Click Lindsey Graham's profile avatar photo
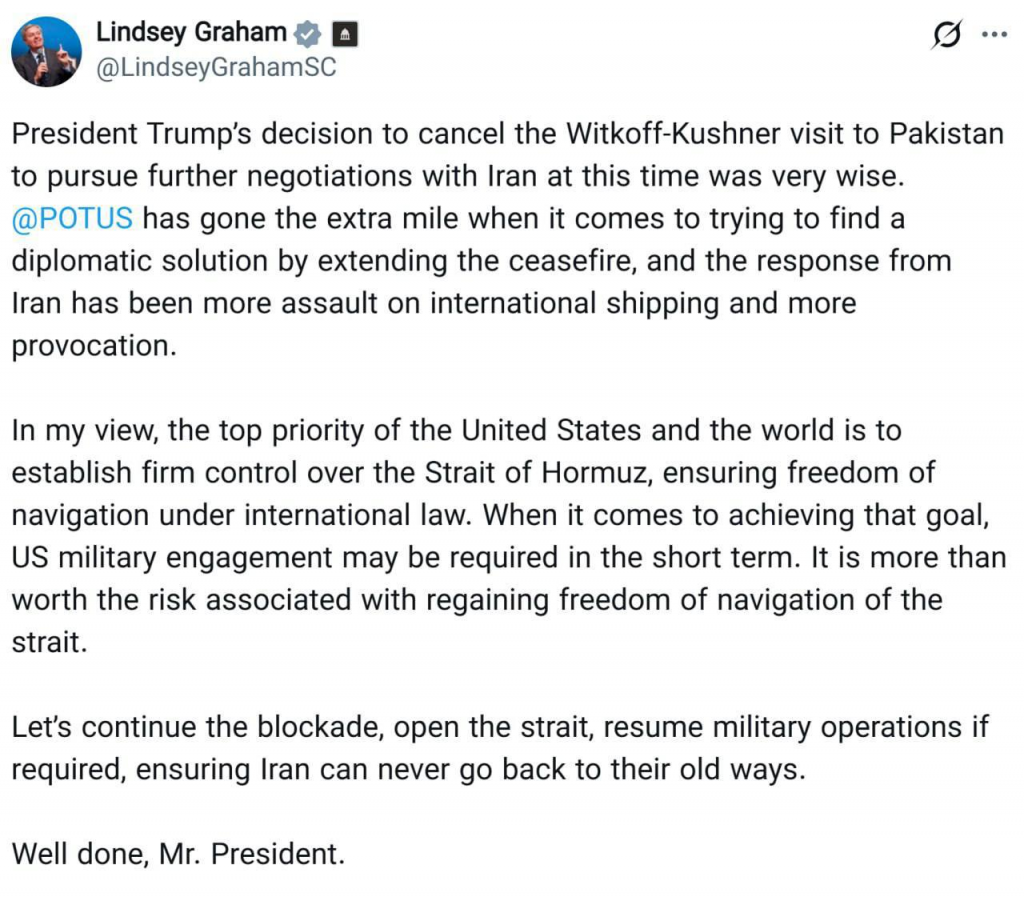 (46, 52)
